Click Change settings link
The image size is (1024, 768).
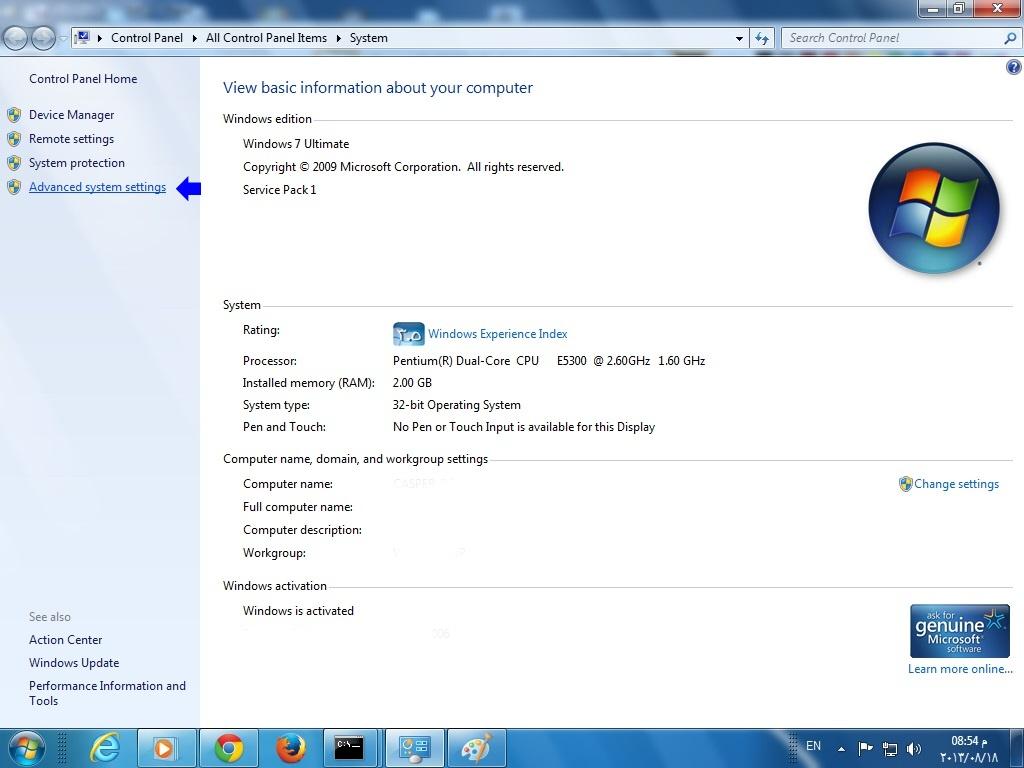point(956,484)
